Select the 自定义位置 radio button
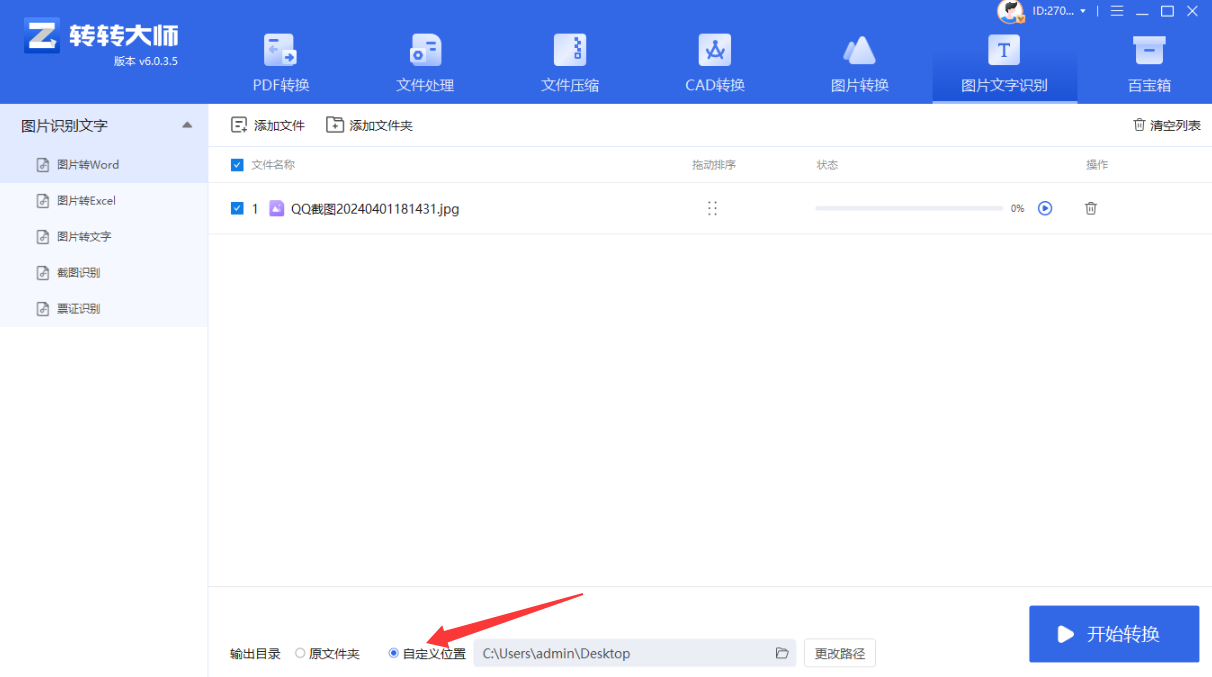The width and height of the screenshot is (1212, 677). [394, 653]
